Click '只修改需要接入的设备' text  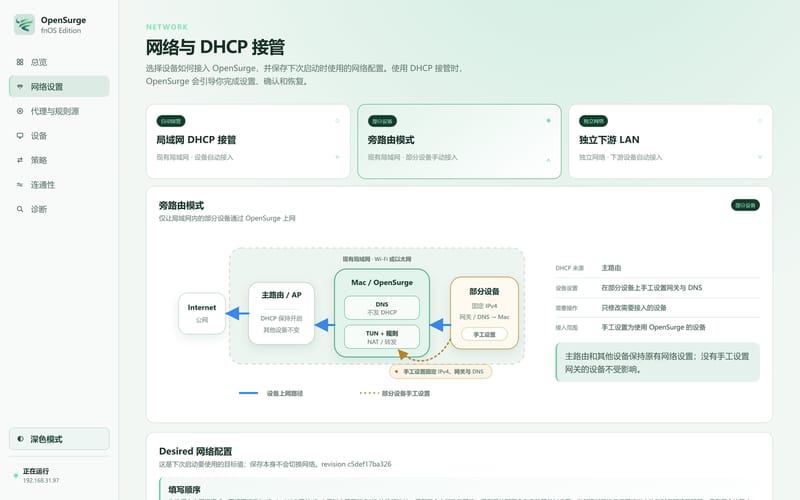click(634, 308)
